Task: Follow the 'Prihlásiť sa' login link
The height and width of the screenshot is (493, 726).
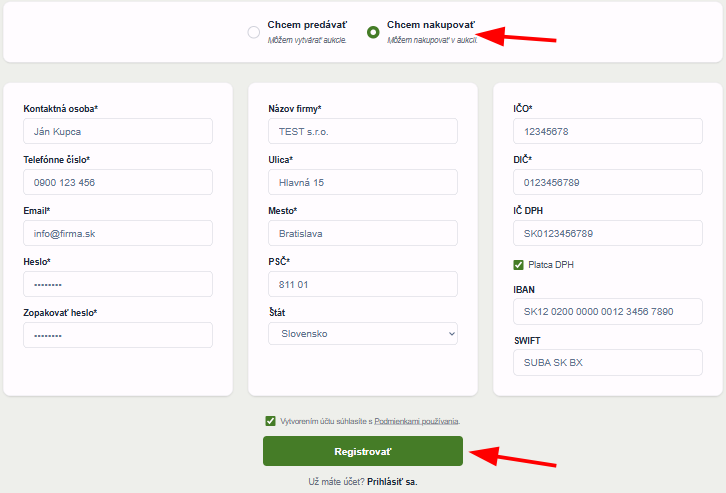Action: [391, 481]
